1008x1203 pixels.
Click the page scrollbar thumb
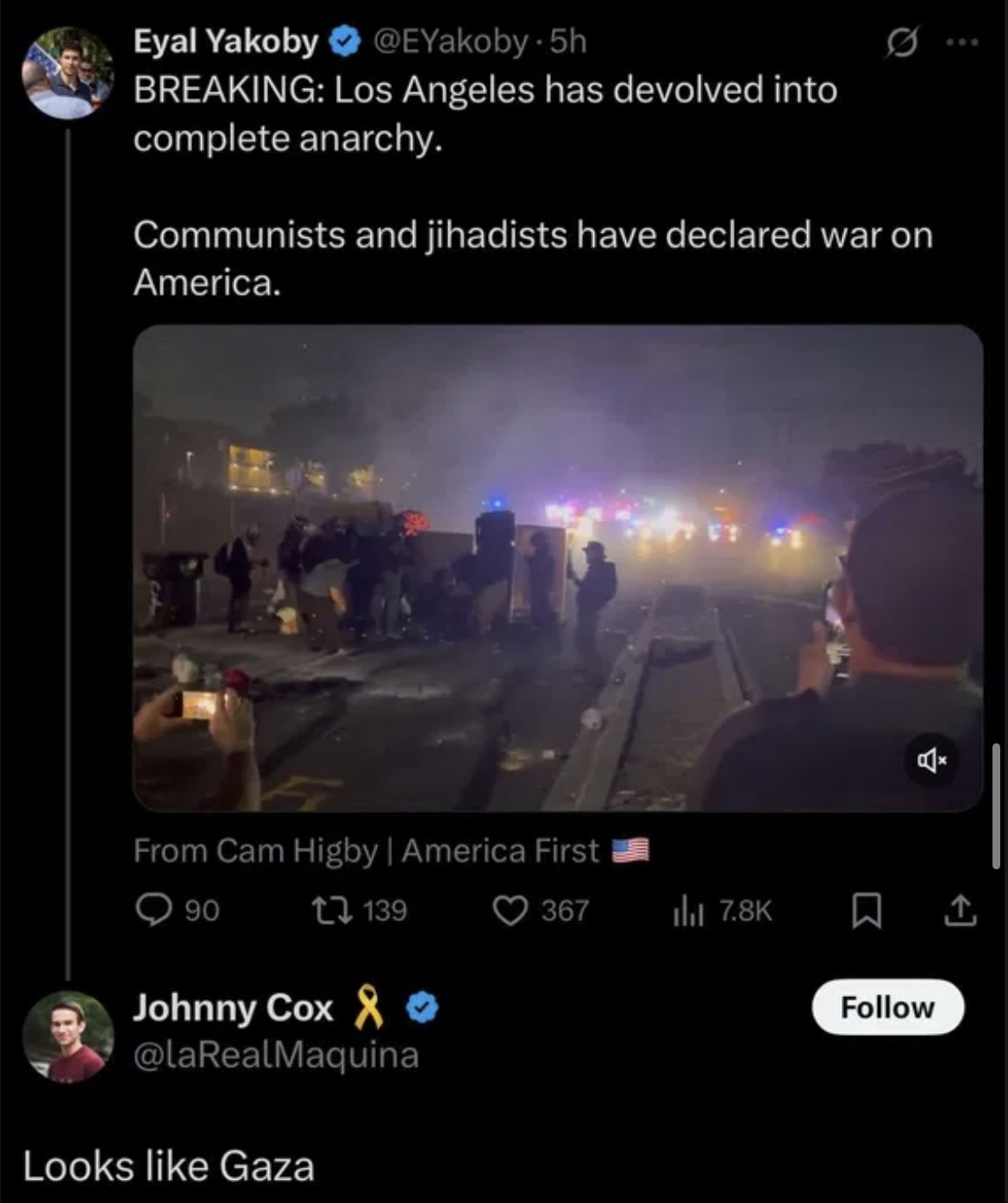pyautogui.click(x=997, y=805)
